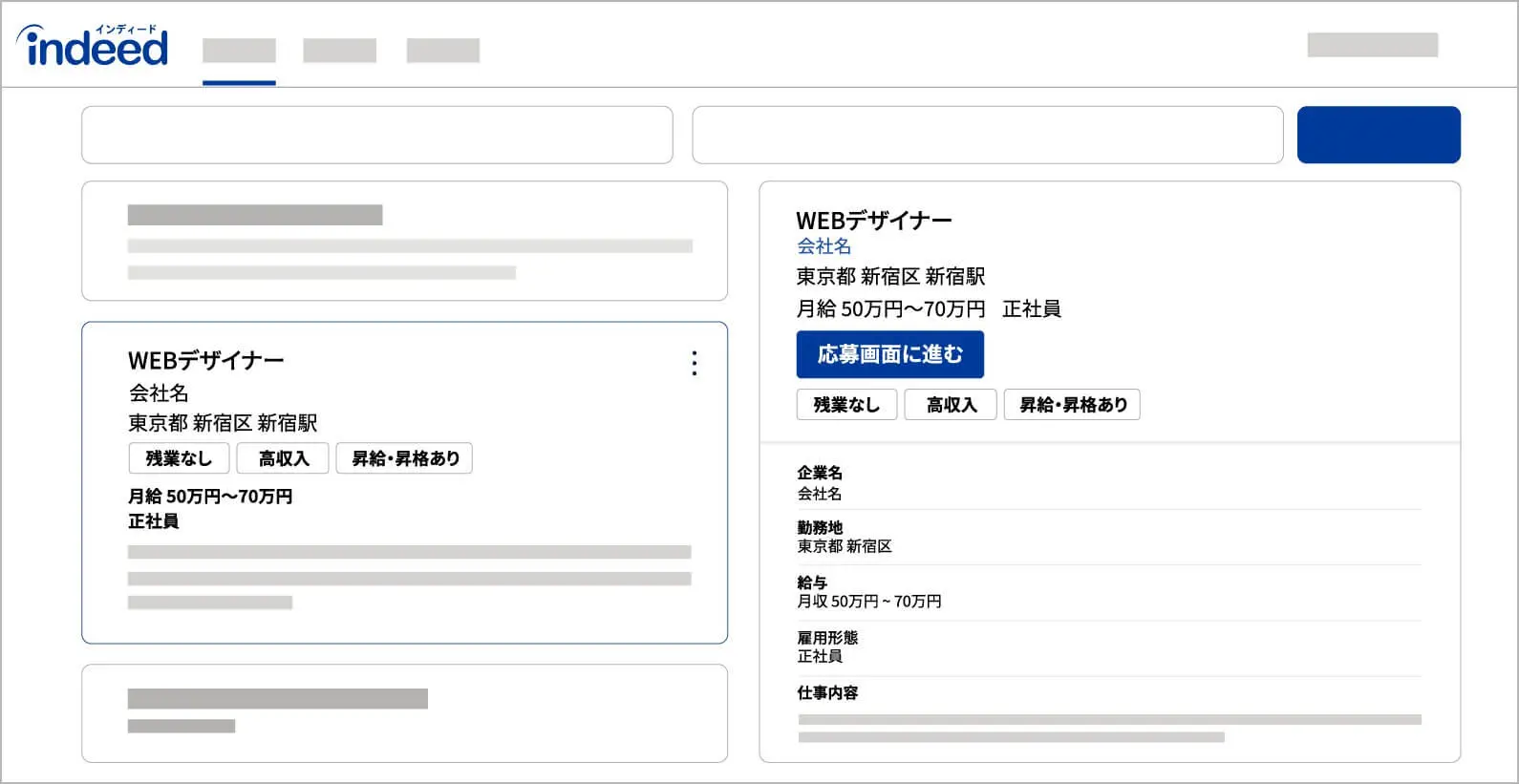Click 正社員 in the job list card

154,521
